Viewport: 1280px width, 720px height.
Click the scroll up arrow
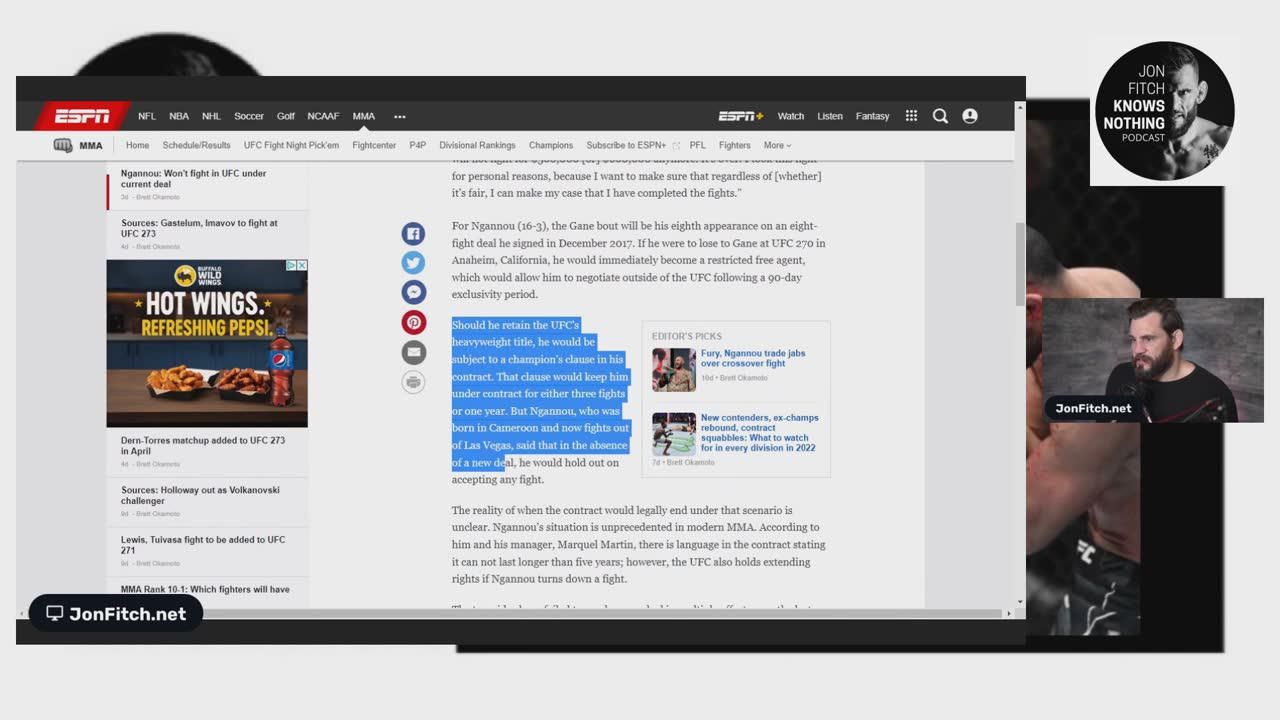click(1020, 106)
